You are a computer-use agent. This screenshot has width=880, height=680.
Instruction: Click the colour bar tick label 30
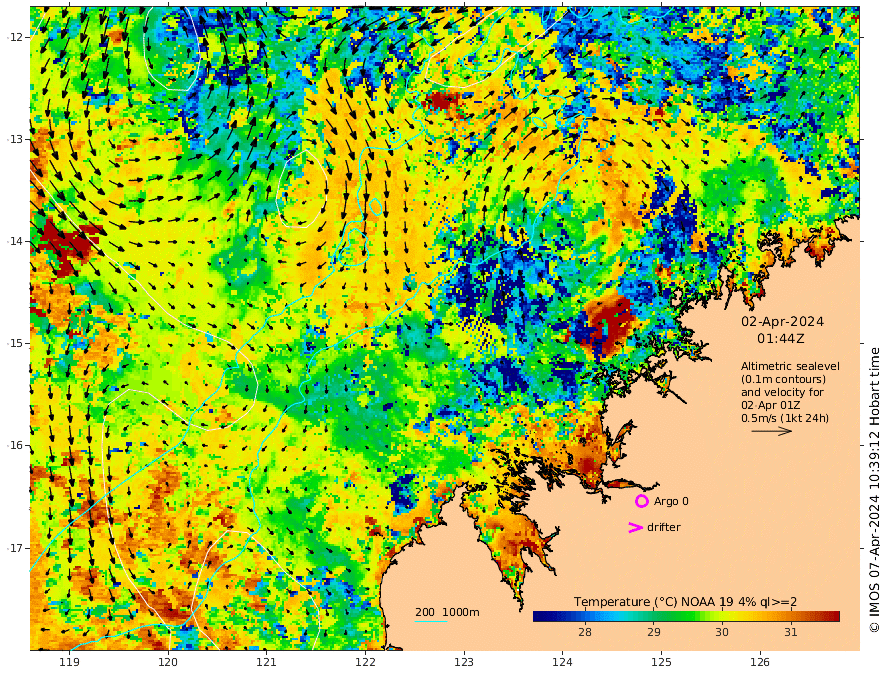click(722, 632)
